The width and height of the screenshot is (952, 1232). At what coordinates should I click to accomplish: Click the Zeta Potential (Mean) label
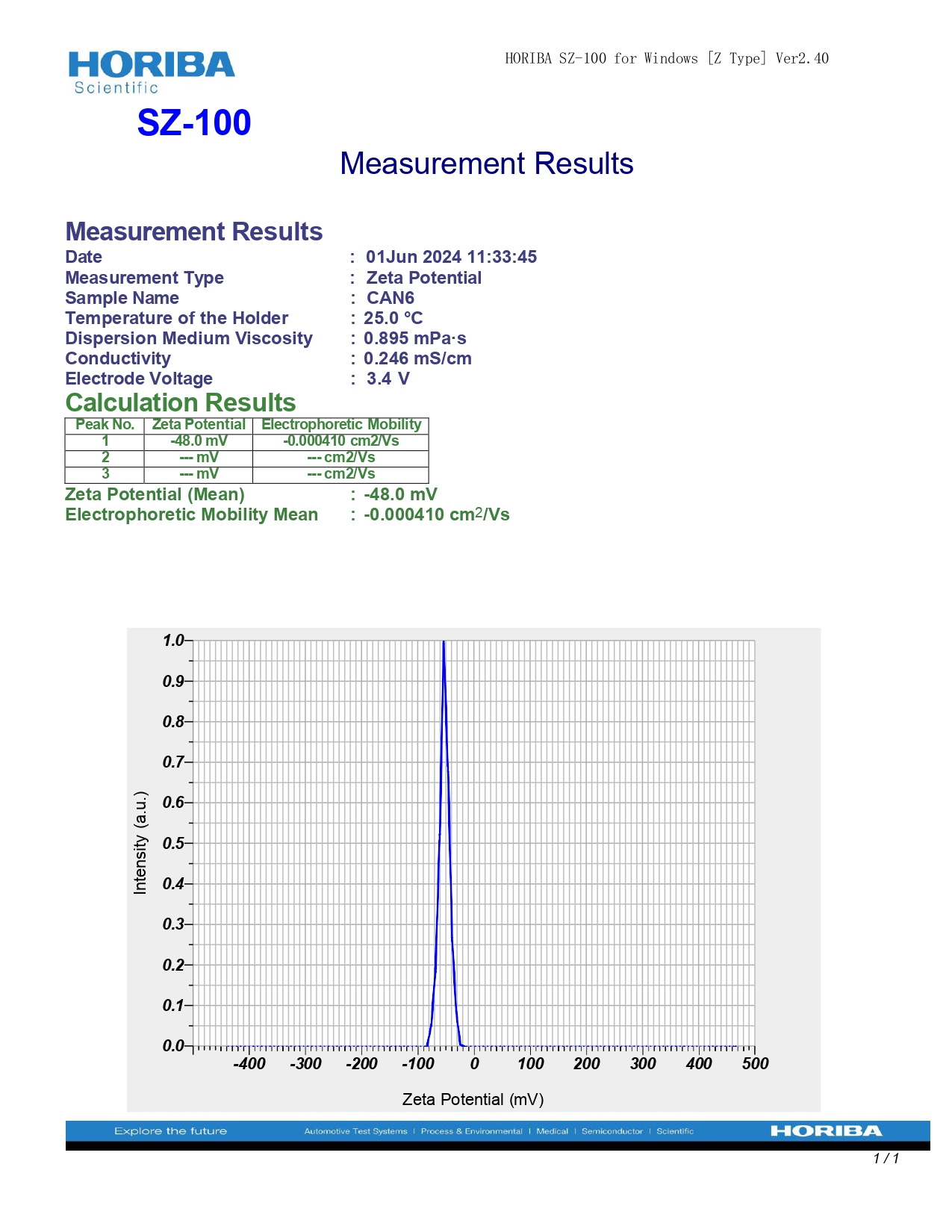(155, 494)
